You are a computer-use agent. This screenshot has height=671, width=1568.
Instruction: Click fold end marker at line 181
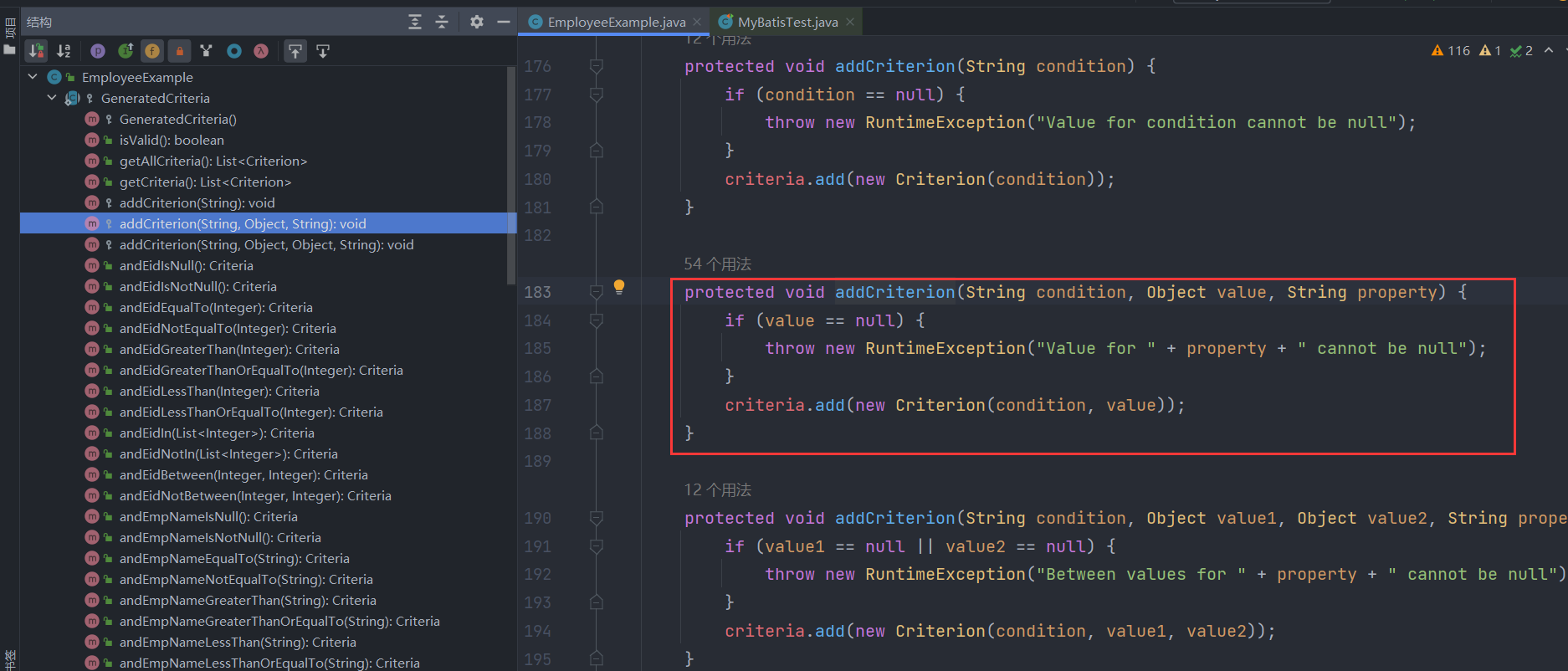click(x=597, y=207)
